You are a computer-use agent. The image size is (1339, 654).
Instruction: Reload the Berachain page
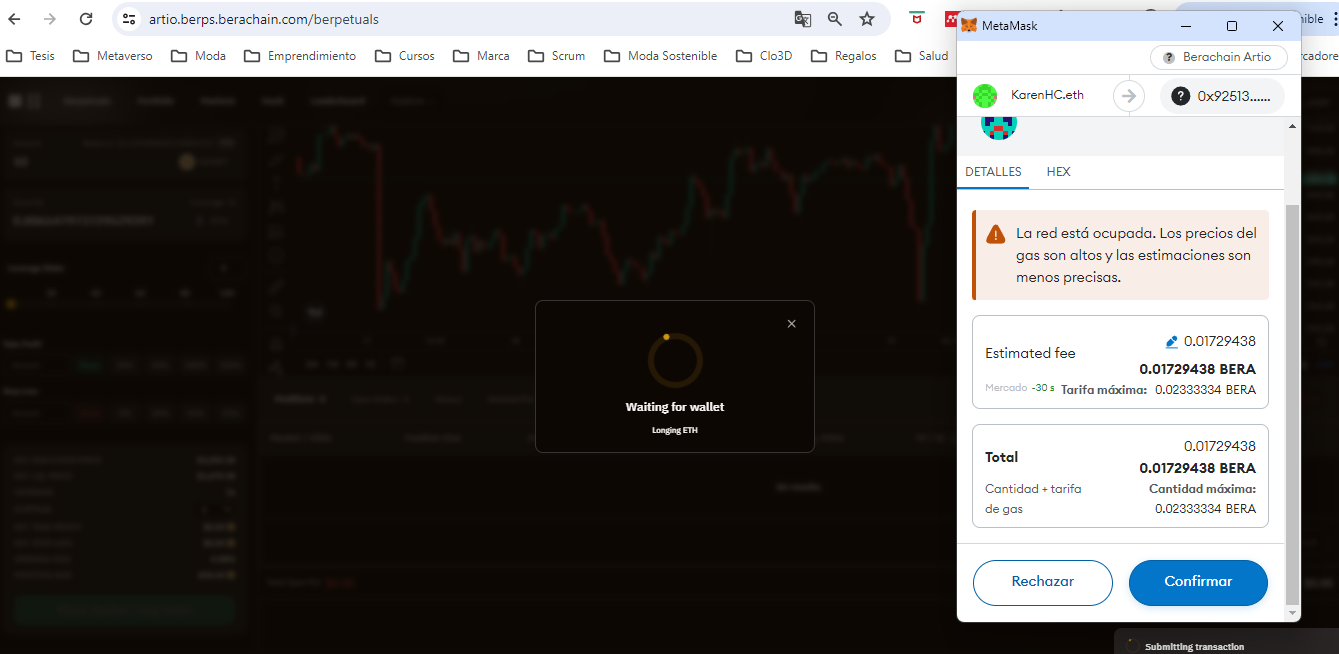coord(86,19)
